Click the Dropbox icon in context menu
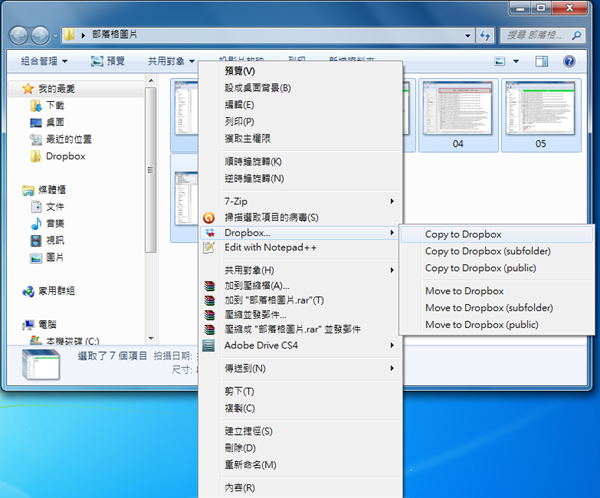Image resolution: width=600 pixels, height=498 pixels. pyautogui.click(x=209, y=233)
